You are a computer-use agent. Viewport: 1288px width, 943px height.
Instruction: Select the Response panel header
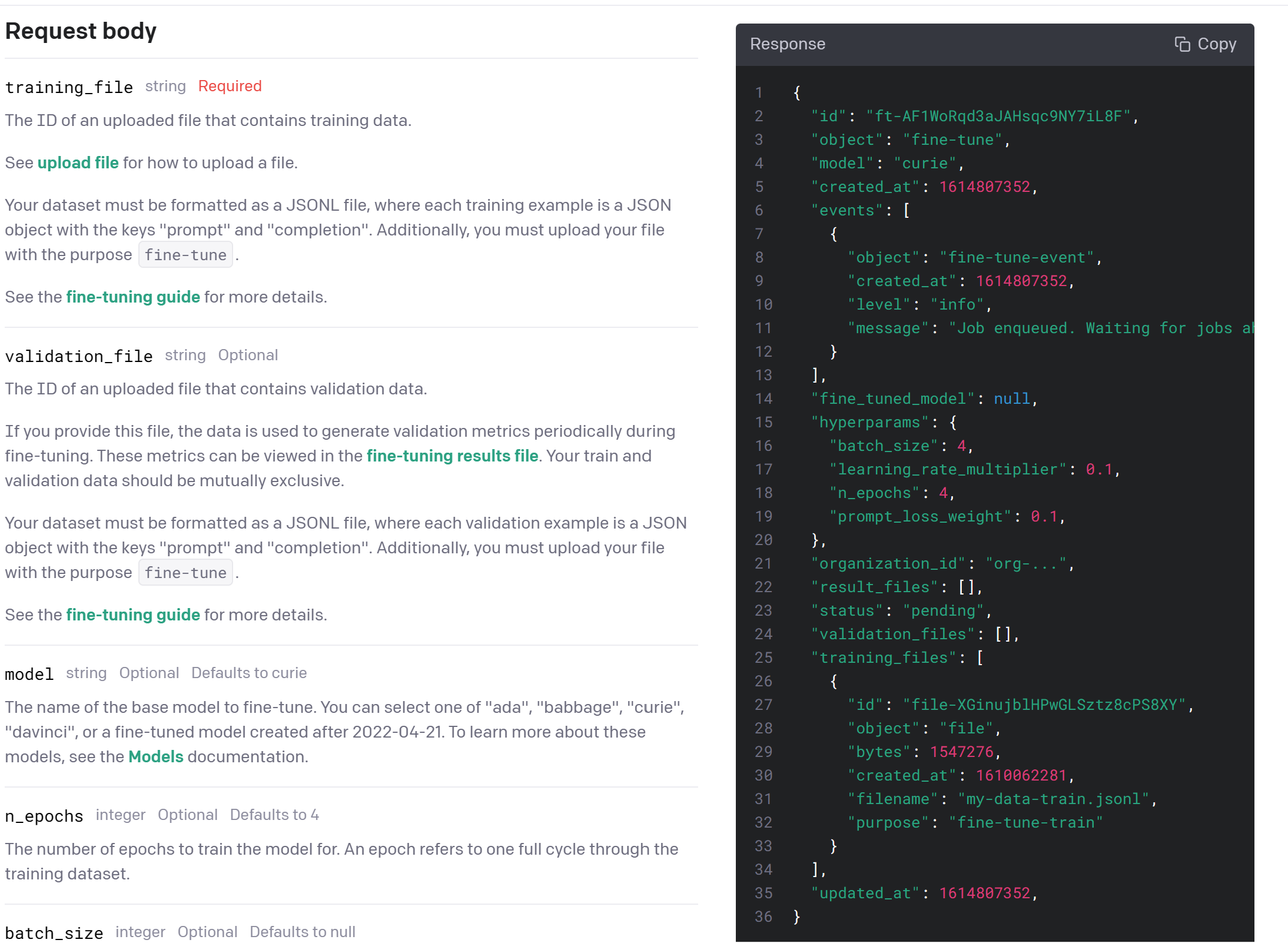pos(787,44)
